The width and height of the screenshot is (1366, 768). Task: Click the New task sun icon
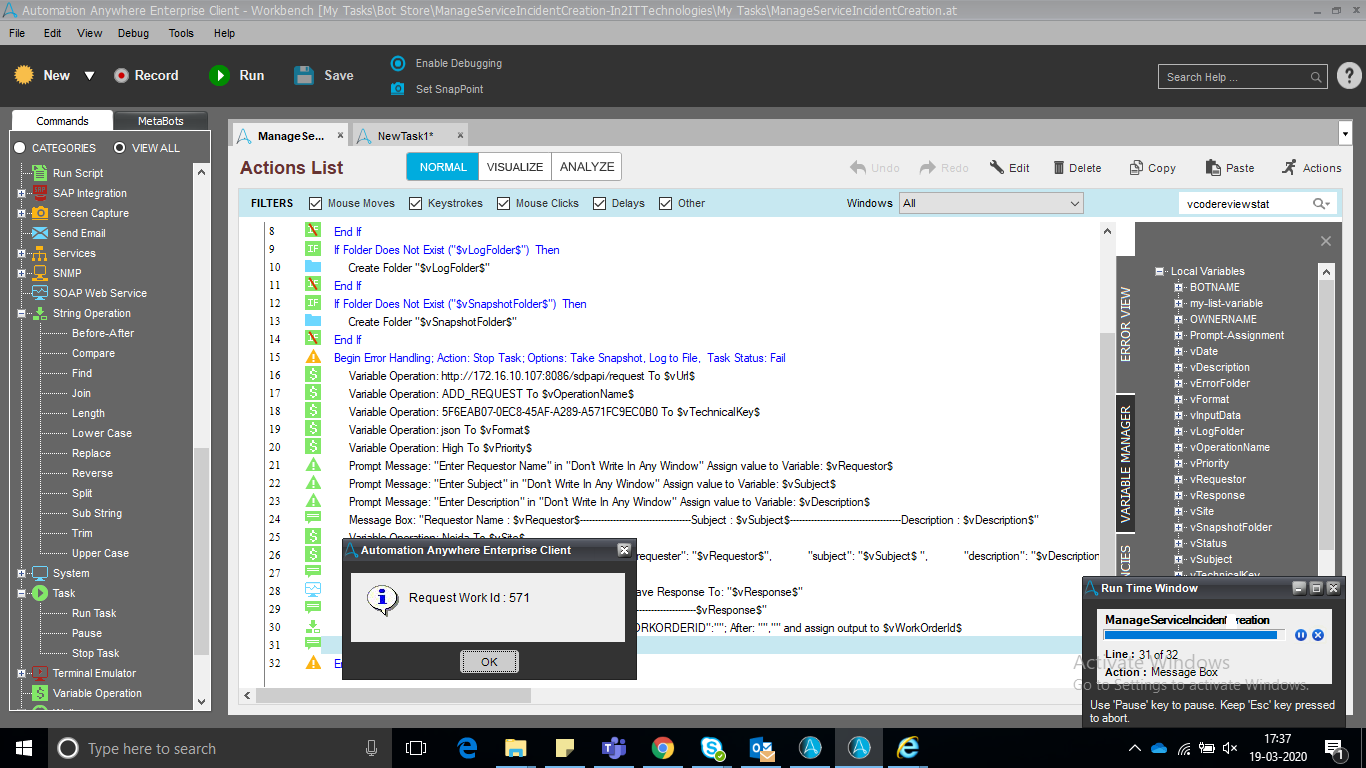(24, 75)
